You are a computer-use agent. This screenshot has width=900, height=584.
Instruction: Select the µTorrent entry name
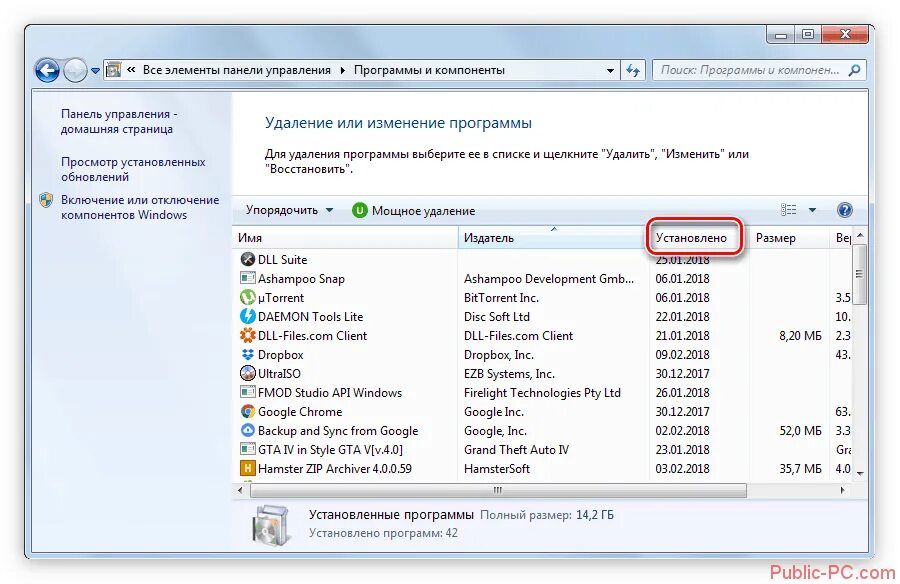281,298
